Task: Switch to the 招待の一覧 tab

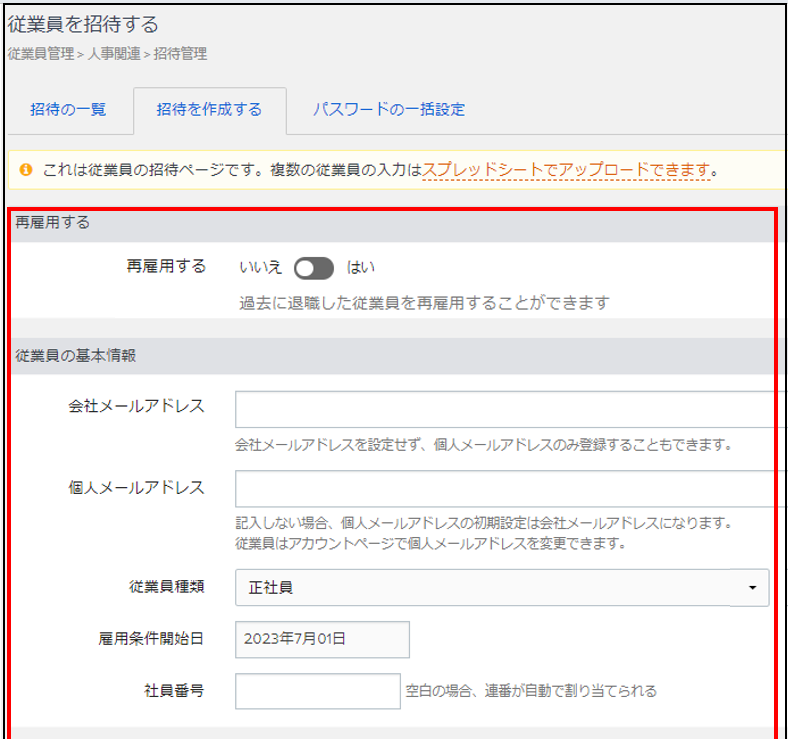Action: click(68, 109)
